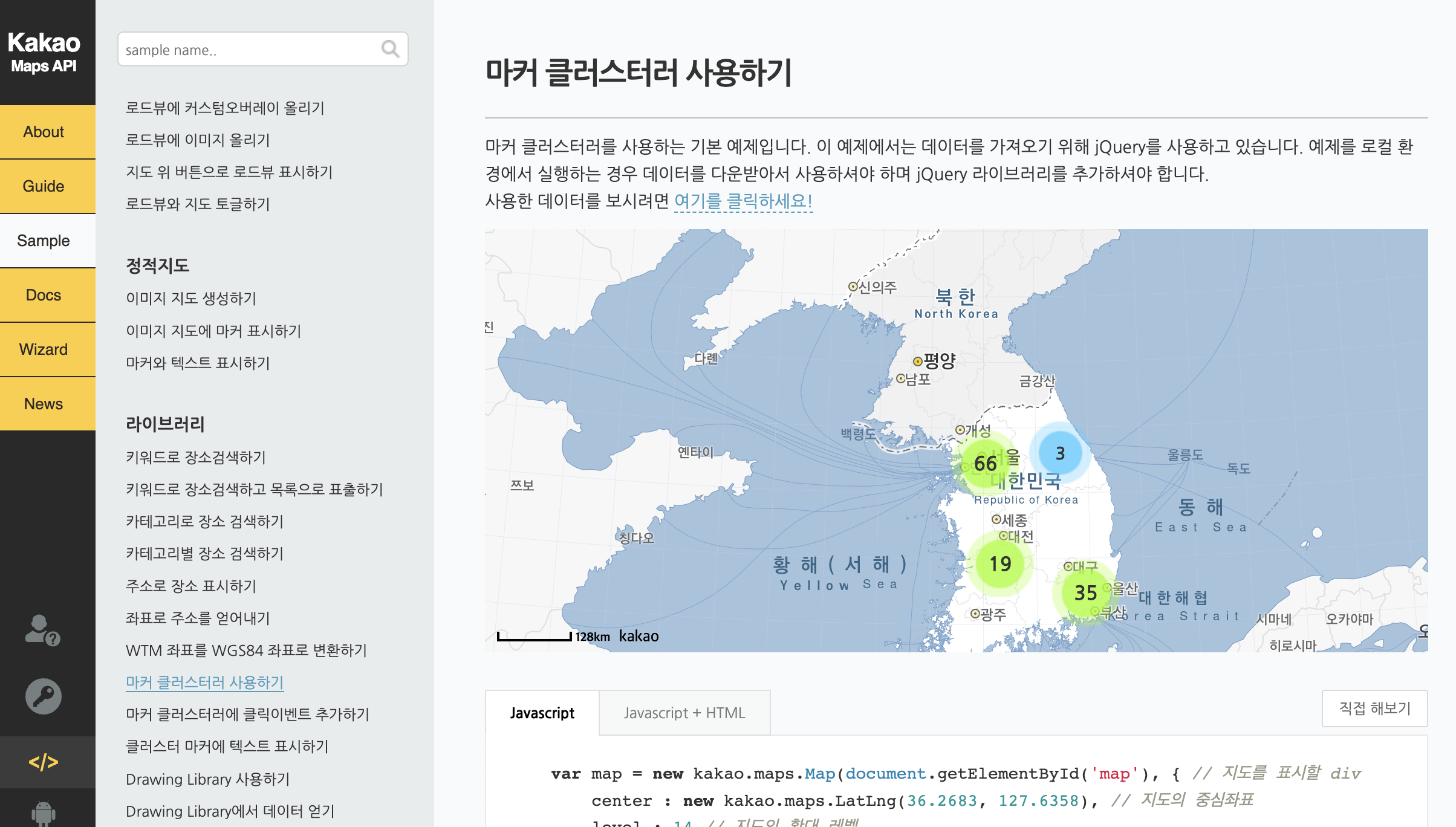Viewport: 1456px width, 827px height.
Task: Click the Kakao Maps API logo
Action: 44,52
